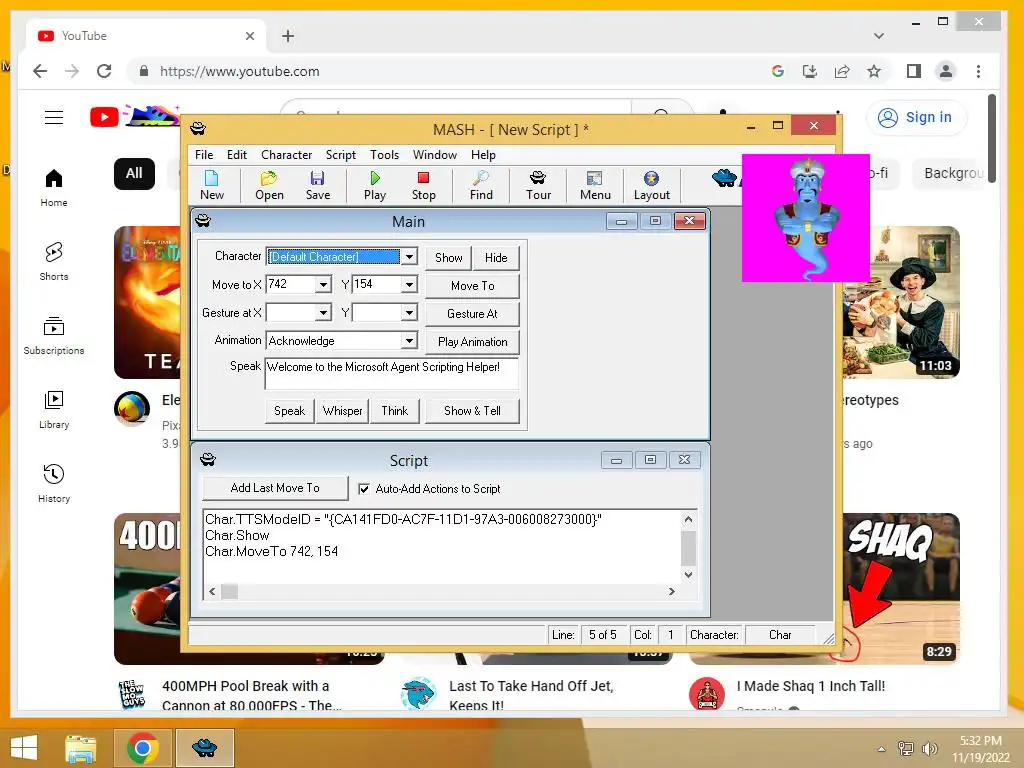Click the browser address bar URL
The width and height of the screenshot is (1024, 768).
click(x=240, y=71)
